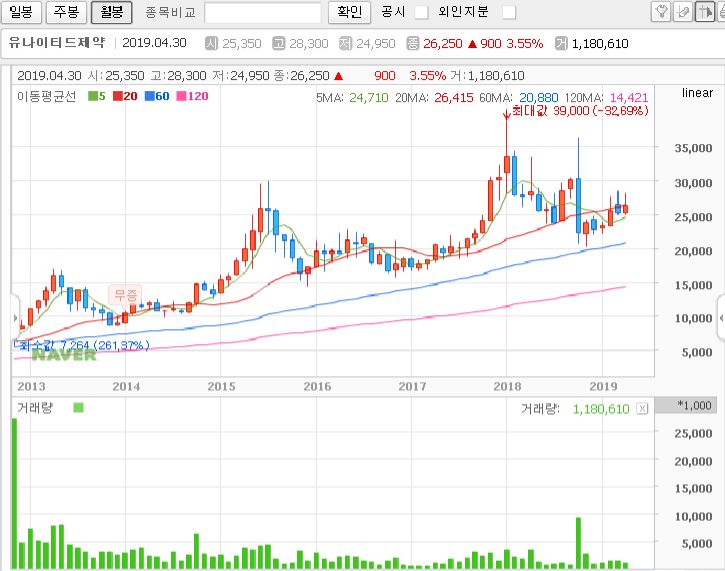The height and width of the screenshot is (571, 725).
Task: Click the tall volume spike bar in late 2018
Action: 578,543
